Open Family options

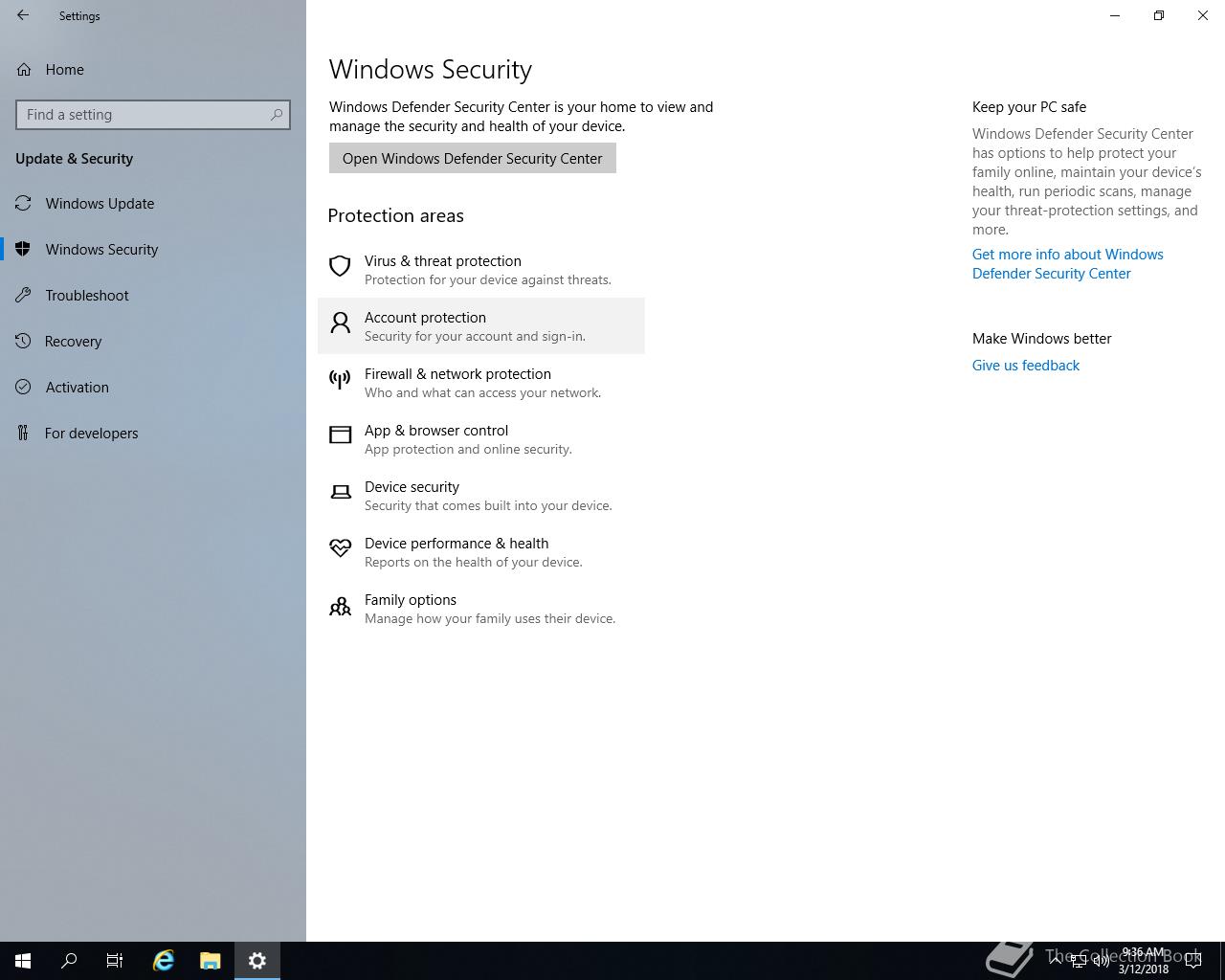tap(481, 609)
